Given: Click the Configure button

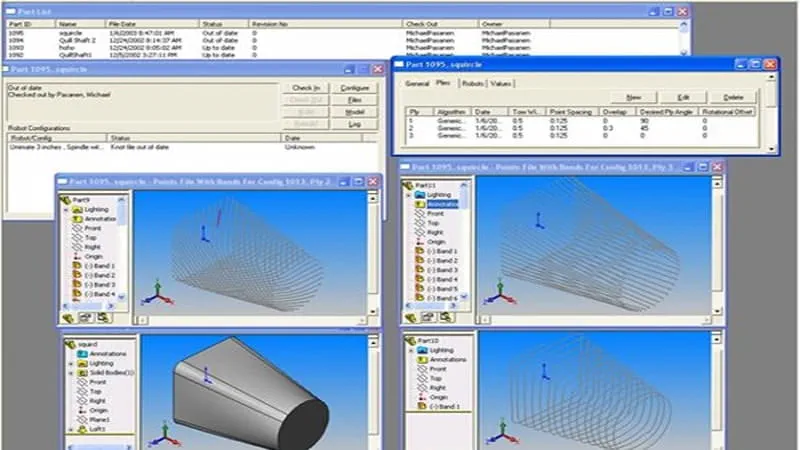Looking at the screenshot, I should pyautogui.click(x=356, y=88).
